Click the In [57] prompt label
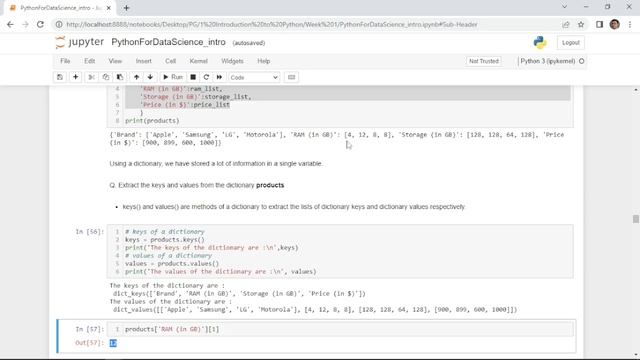Image resolution: width=640 pixels, height=360 pixels. tap(89, 329)
